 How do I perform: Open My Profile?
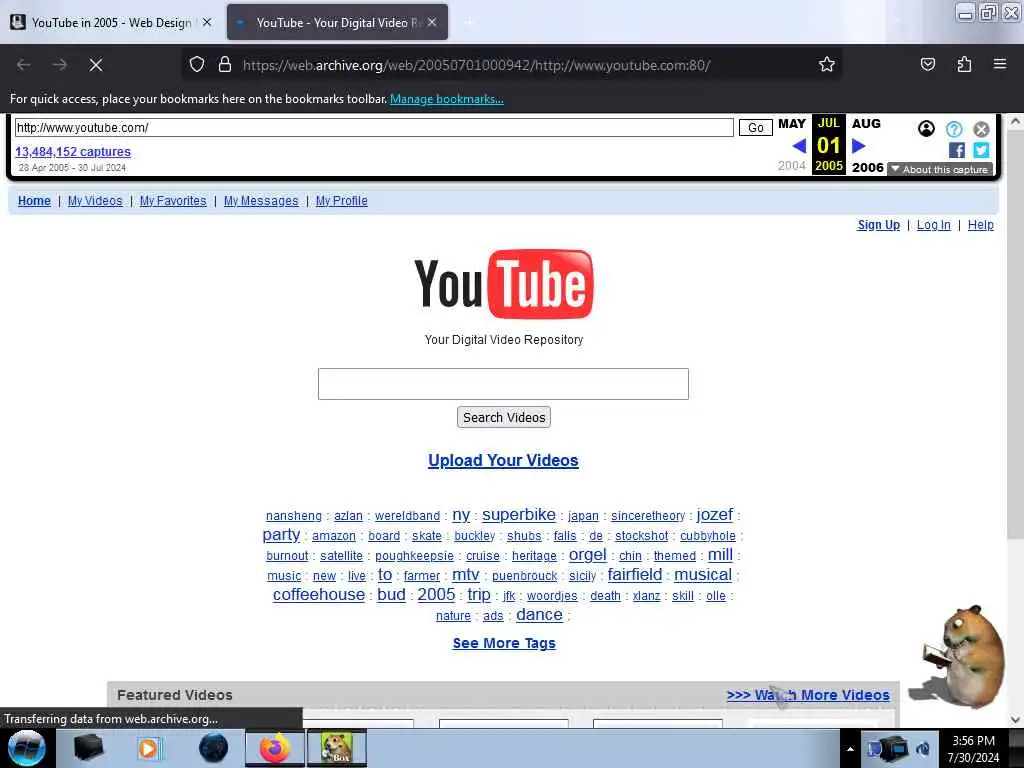point(342,200)
